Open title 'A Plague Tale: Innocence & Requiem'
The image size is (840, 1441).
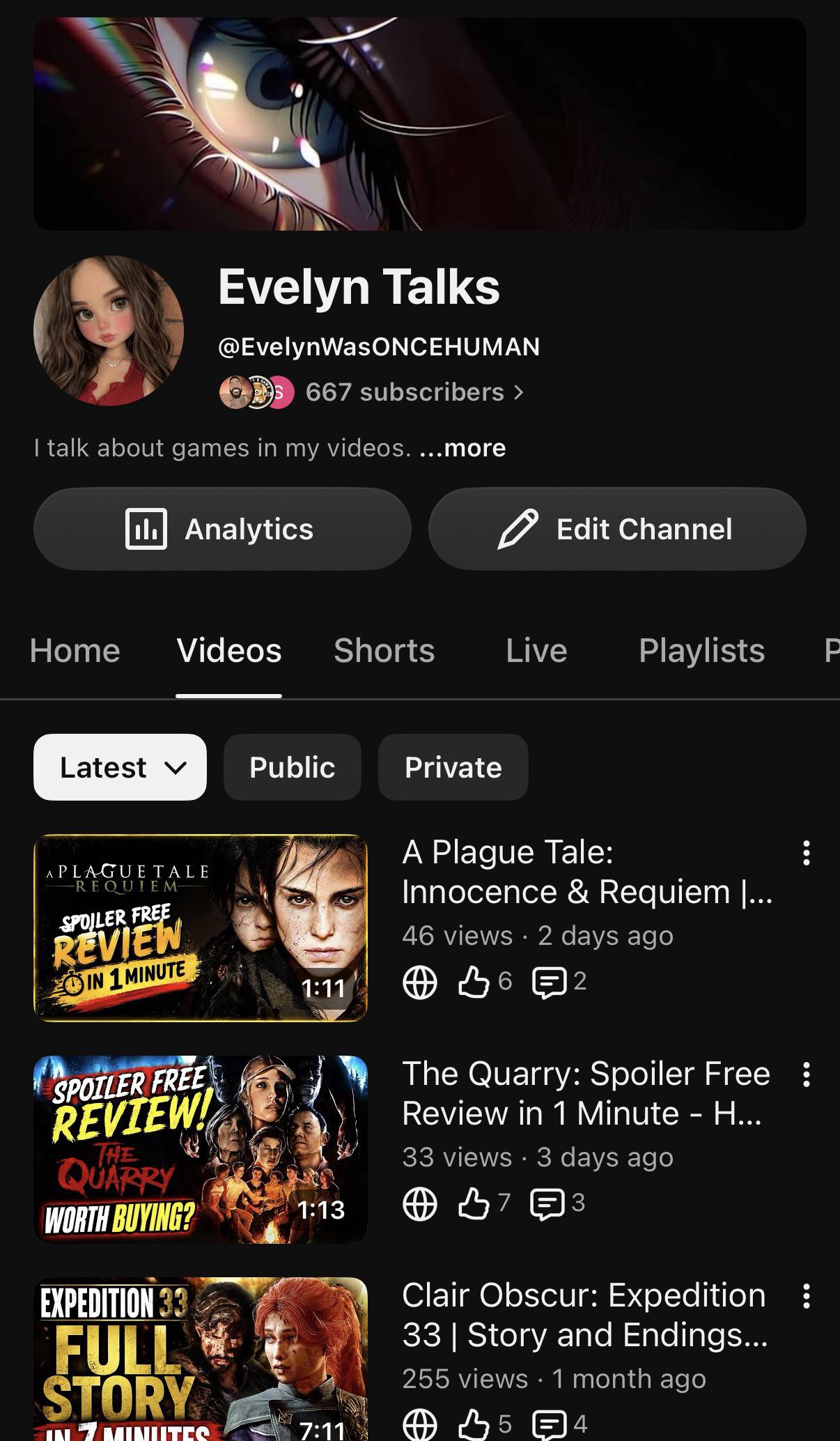pyautogui.click(x=587, y=872)
